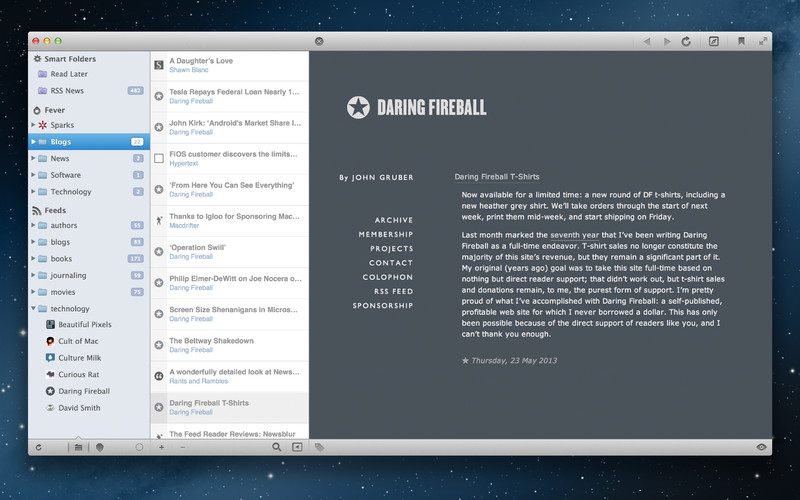Open article 'A Daughter's Love'
The height and width of the screenshot is (500, 800).
coord(230,65)
